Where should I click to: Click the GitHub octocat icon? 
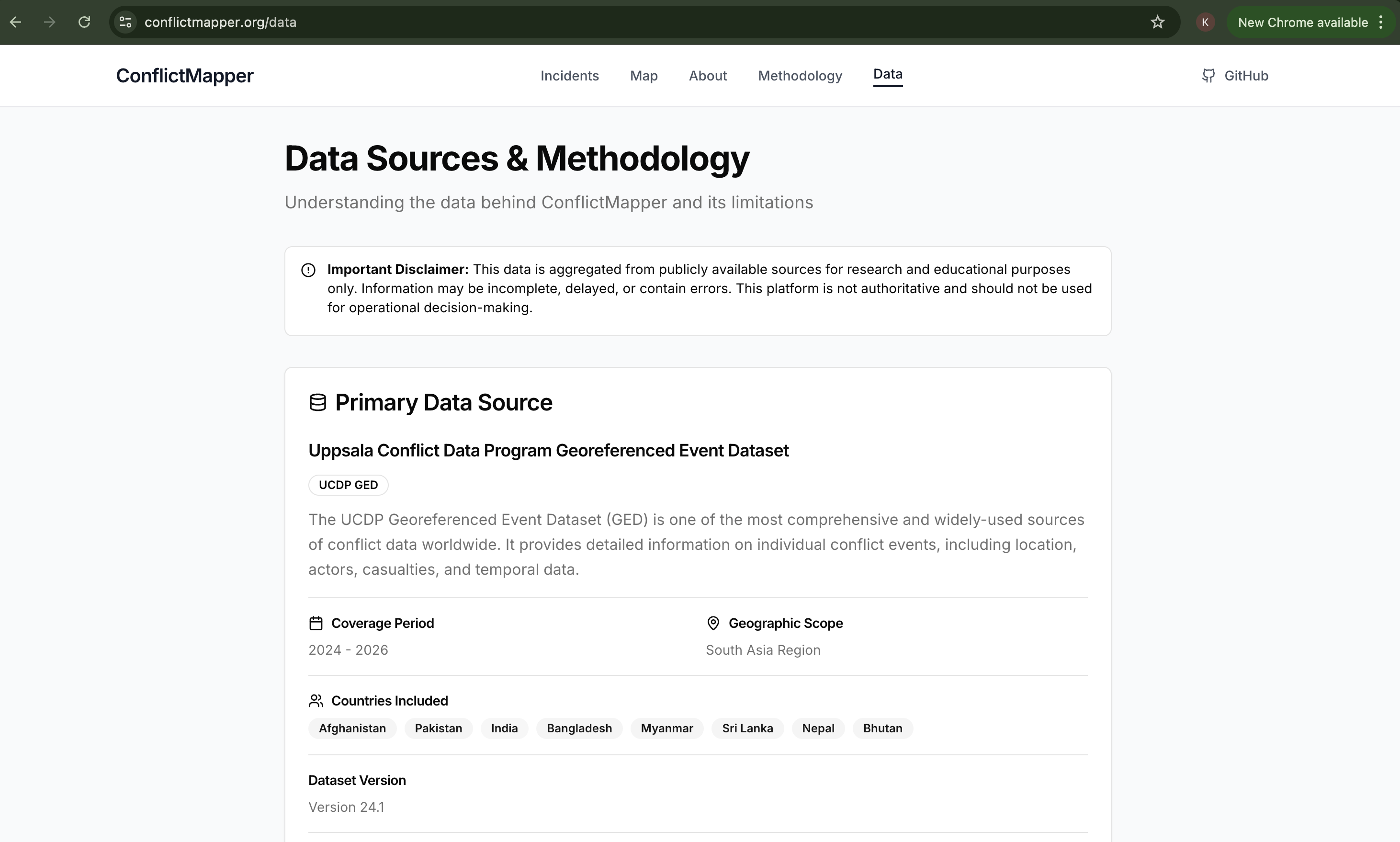[x=1208, y=76]
